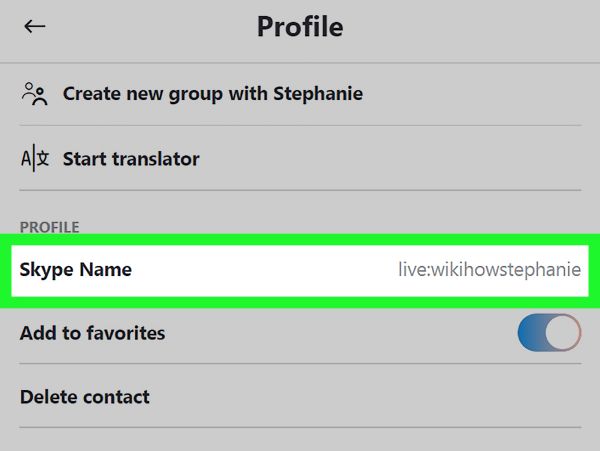
Task: Go back using the left arrow
Action: (x=35, y=26)
